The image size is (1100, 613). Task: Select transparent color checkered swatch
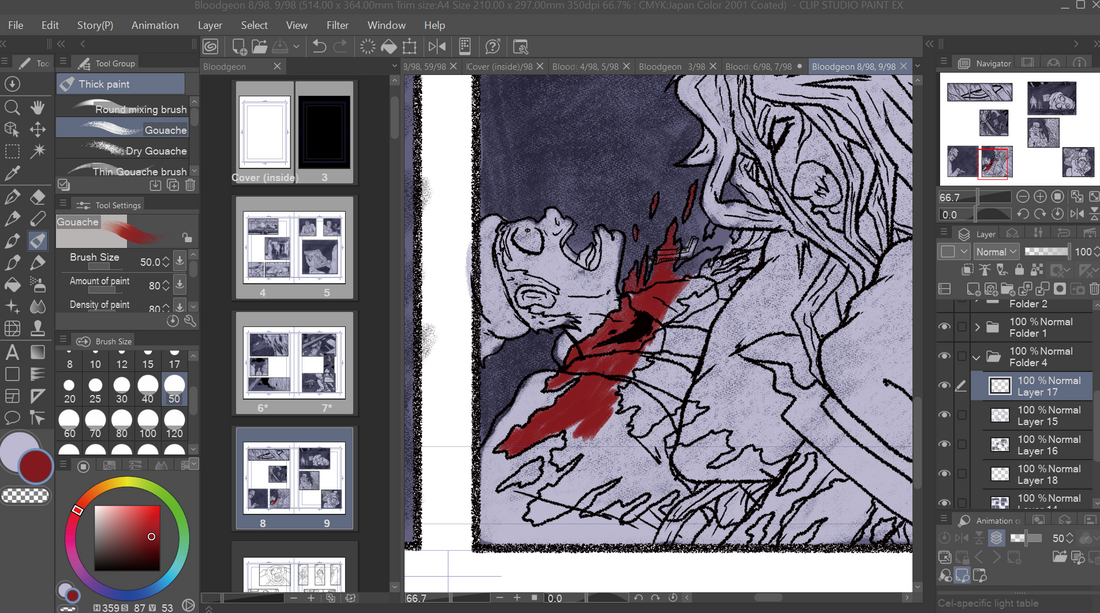26,496
